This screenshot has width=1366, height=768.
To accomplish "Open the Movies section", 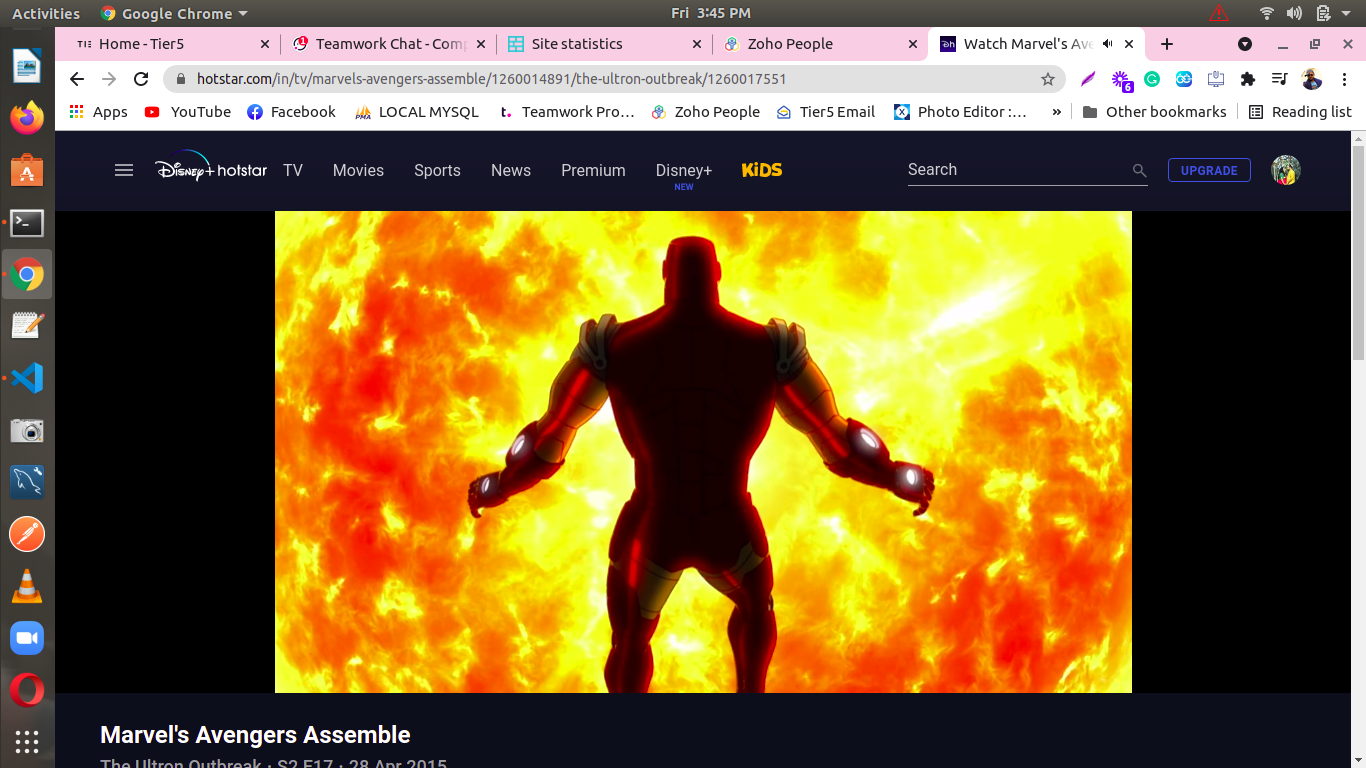I will [358, 170].
